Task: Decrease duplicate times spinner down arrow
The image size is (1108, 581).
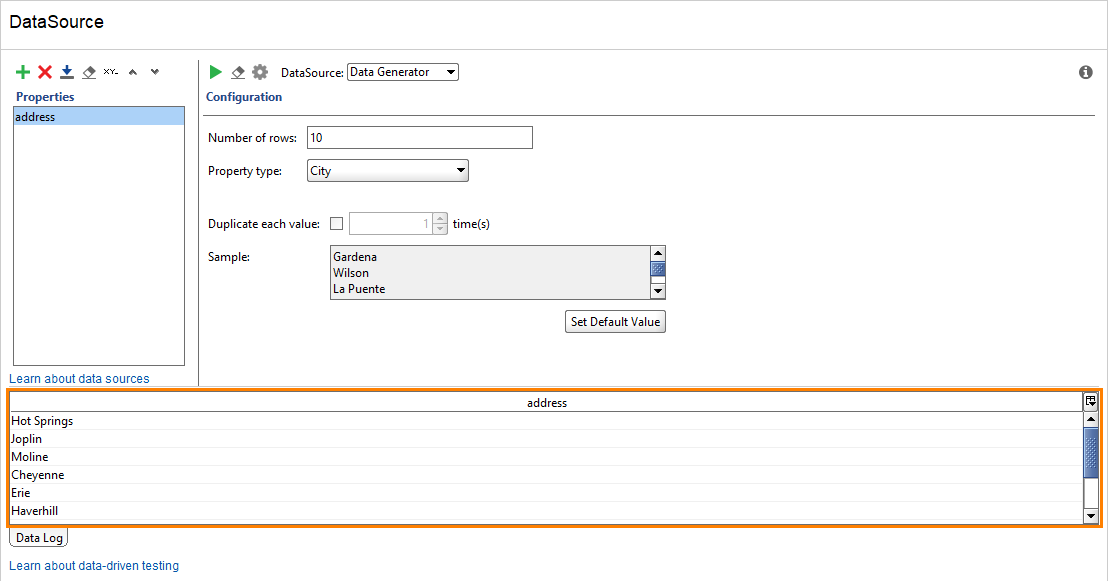Action: [x=440, y=229]
